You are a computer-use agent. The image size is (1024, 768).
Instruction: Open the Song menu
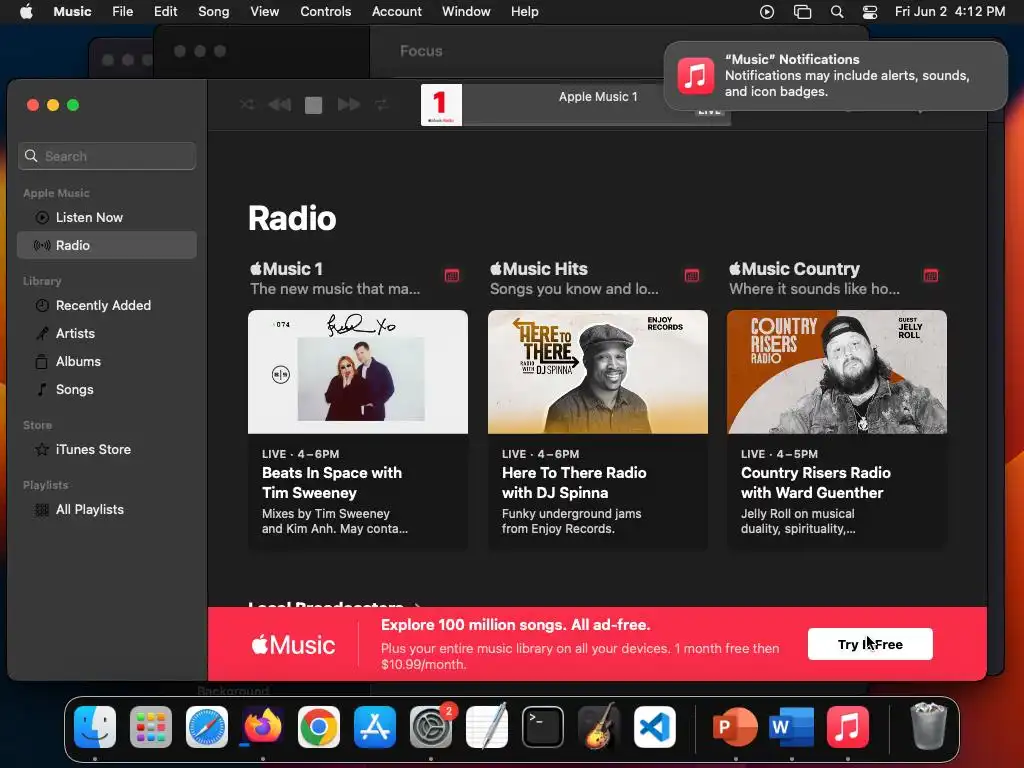tap(214, 12)
